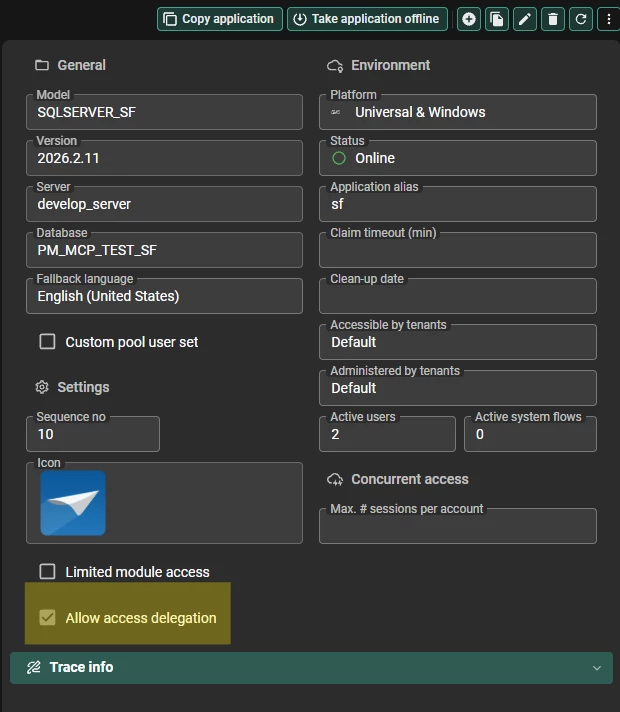
Task: Click the Clean-up date field
Action: click(458, 296)
